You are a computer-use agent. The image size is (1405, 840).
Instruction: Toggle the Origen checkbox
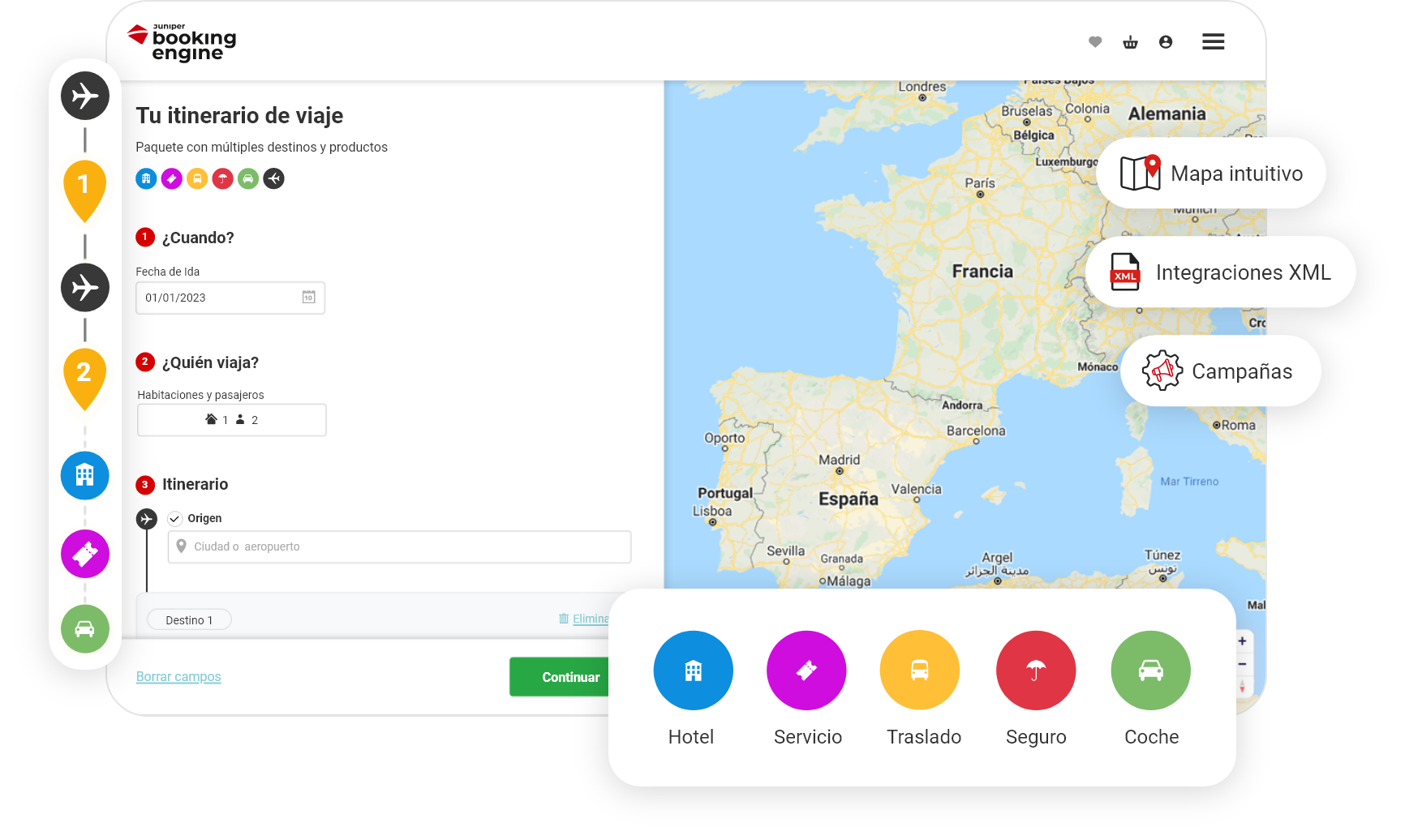(x=174, y=519)
